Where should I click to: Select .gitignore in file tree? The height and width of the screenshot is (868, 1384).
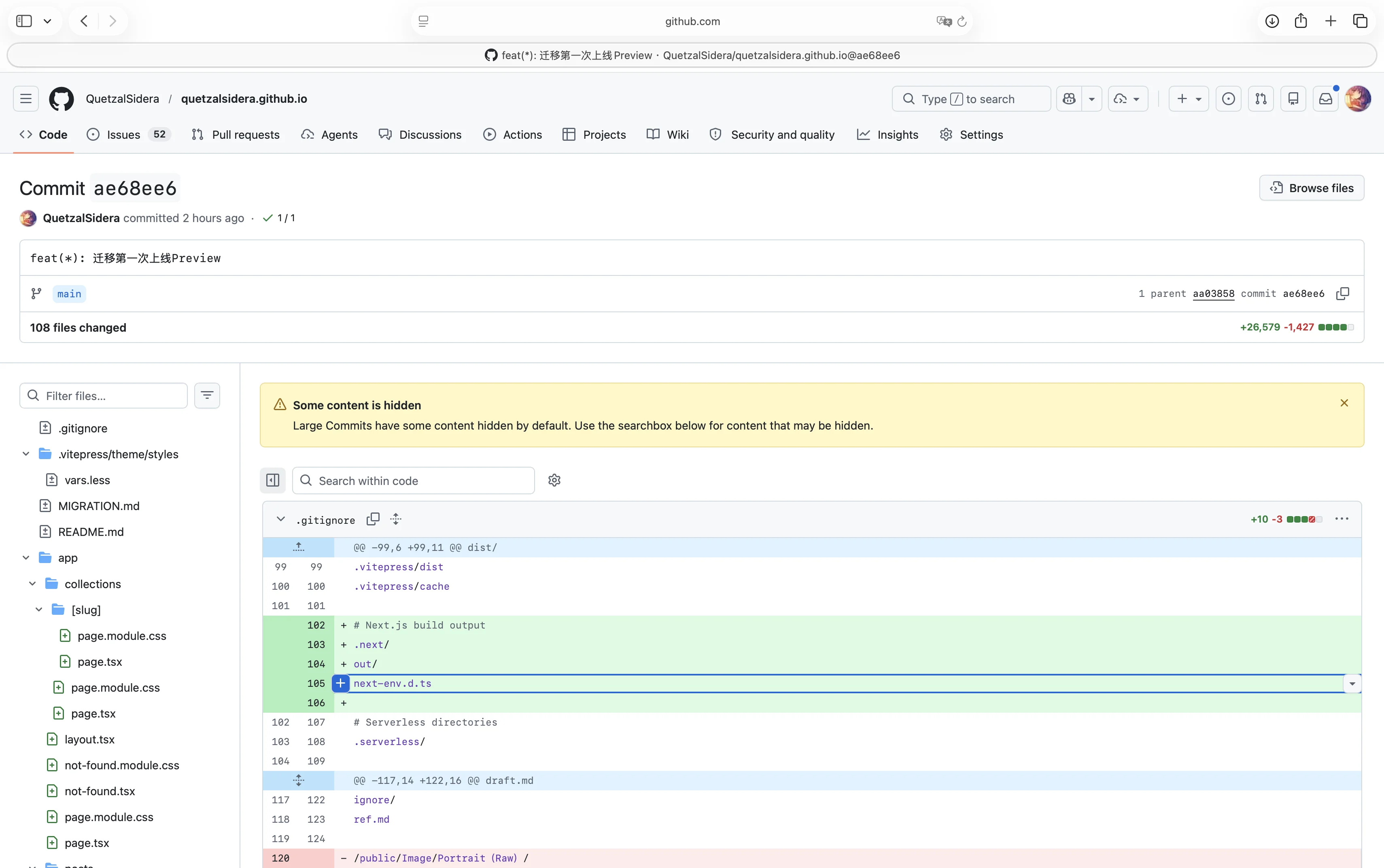(83, 428)
